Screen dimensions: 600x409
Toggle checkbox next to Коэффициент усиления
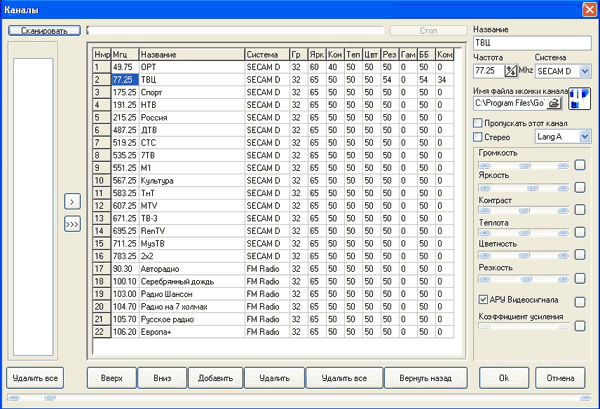pos(580,326)
